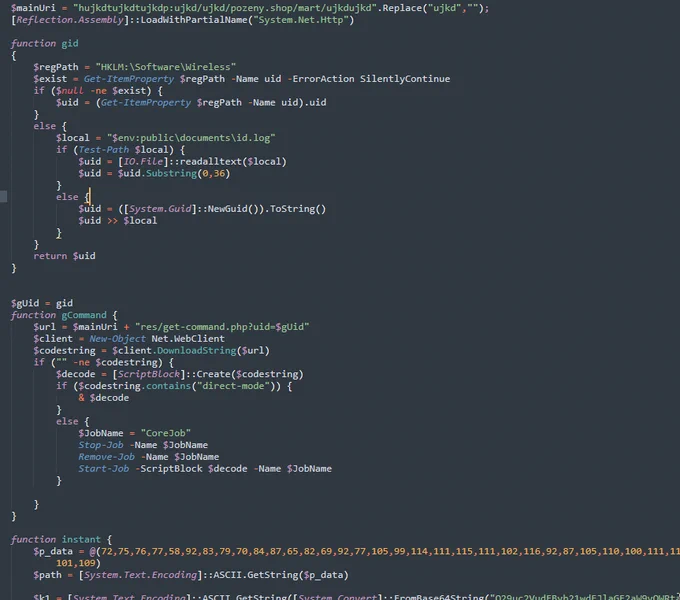The height and width of the screenshot is (600, 680).
Task: Click the 'return $uid' statement
Action: [64, 256]
